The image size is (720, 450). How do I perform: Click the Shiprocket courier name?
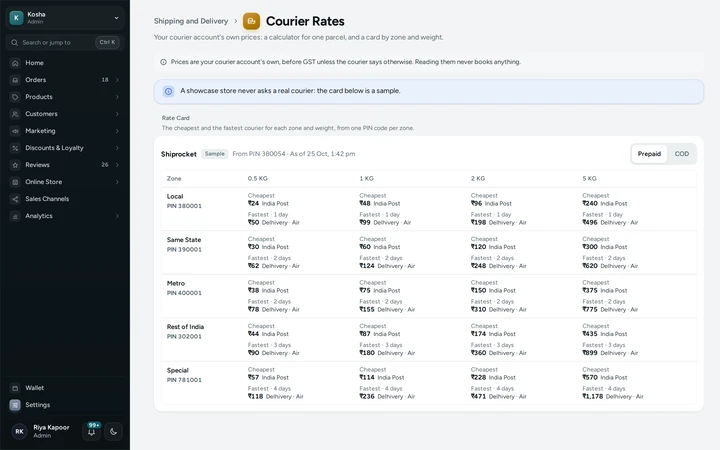pos(179,154)
